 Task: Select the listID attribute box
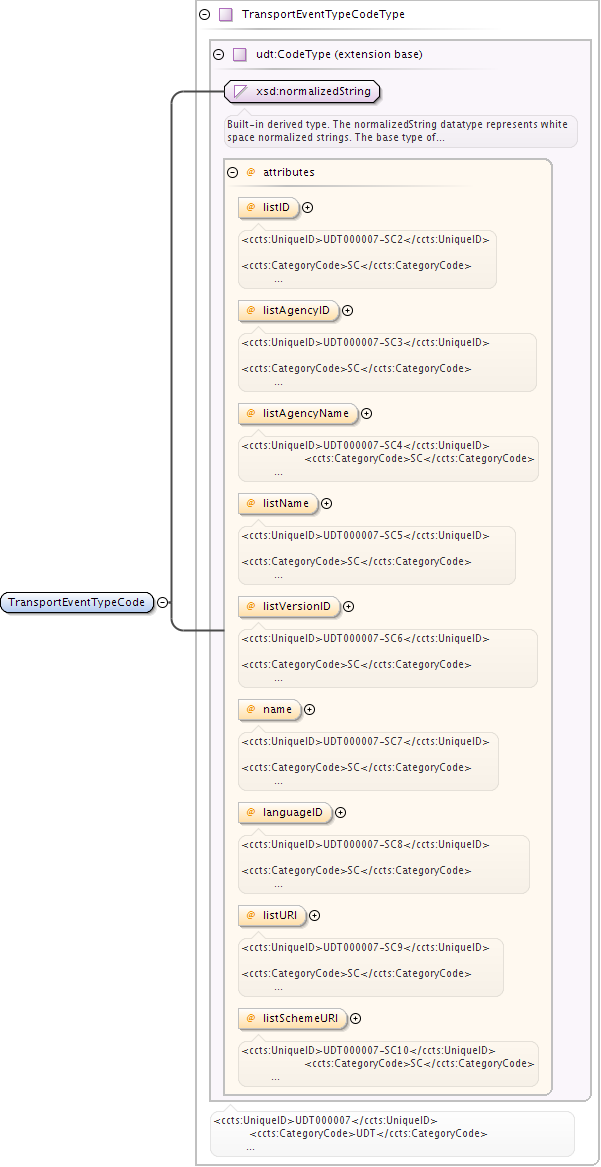tap(269, 208)
